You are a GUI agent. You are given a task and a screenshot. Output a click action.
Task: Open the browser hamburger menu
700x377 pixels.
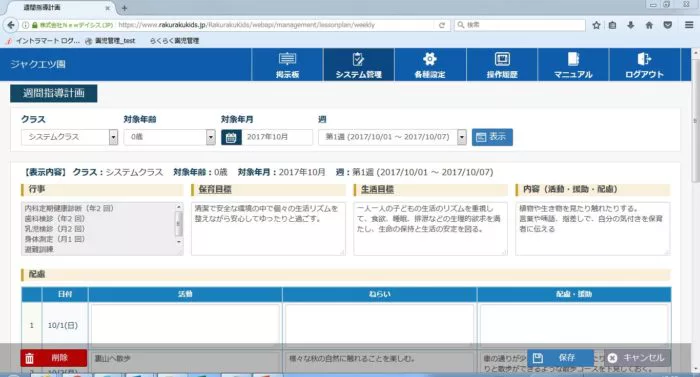[x=689, y=25]
